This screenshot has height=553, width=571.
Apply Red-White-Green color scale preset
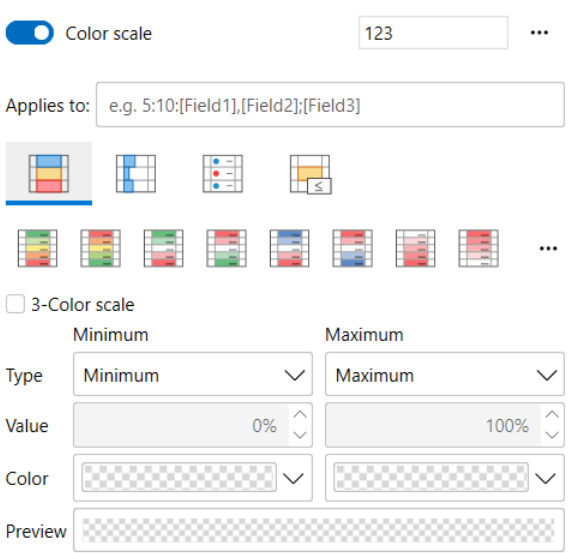pyautogui.click(x=227, y=248)
